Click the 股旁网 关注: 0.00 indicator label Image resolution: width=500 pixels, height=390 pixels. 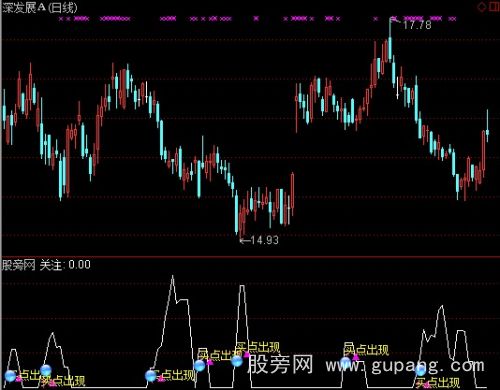point(46,265)
